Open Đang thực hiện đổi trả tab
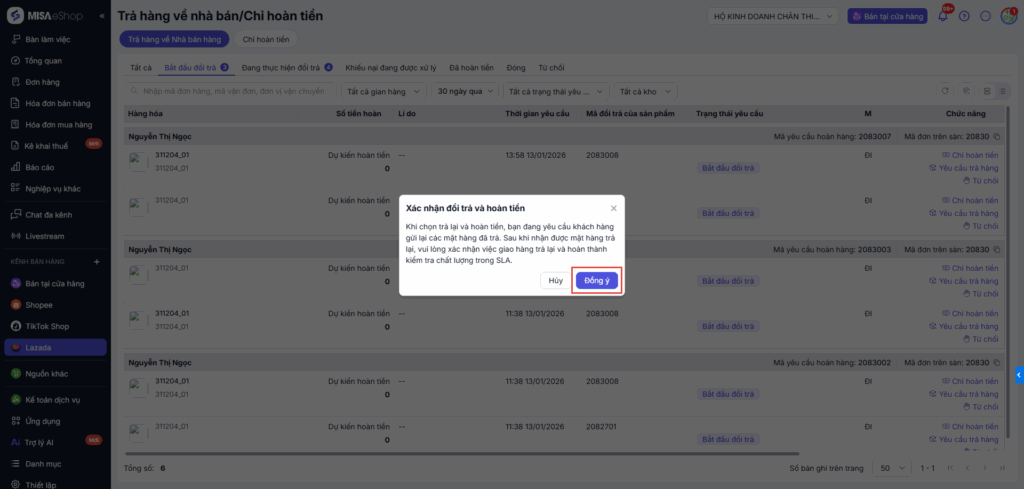The height and width of the screenshot is (489, 1024). pyautogui.click(x=287, y=67)
